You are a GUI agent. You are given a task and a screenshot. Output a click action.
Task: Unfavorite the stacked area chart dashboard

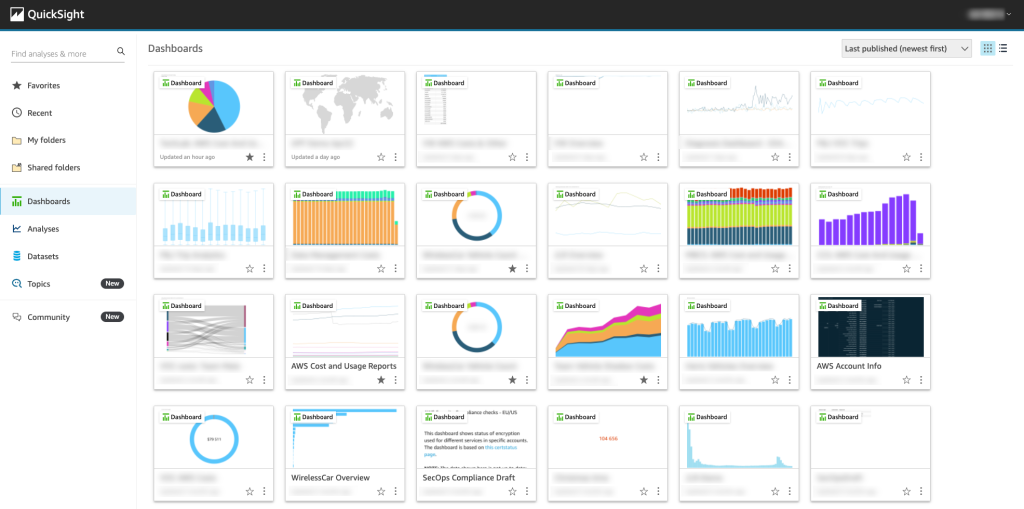click(x=644, y=380)
